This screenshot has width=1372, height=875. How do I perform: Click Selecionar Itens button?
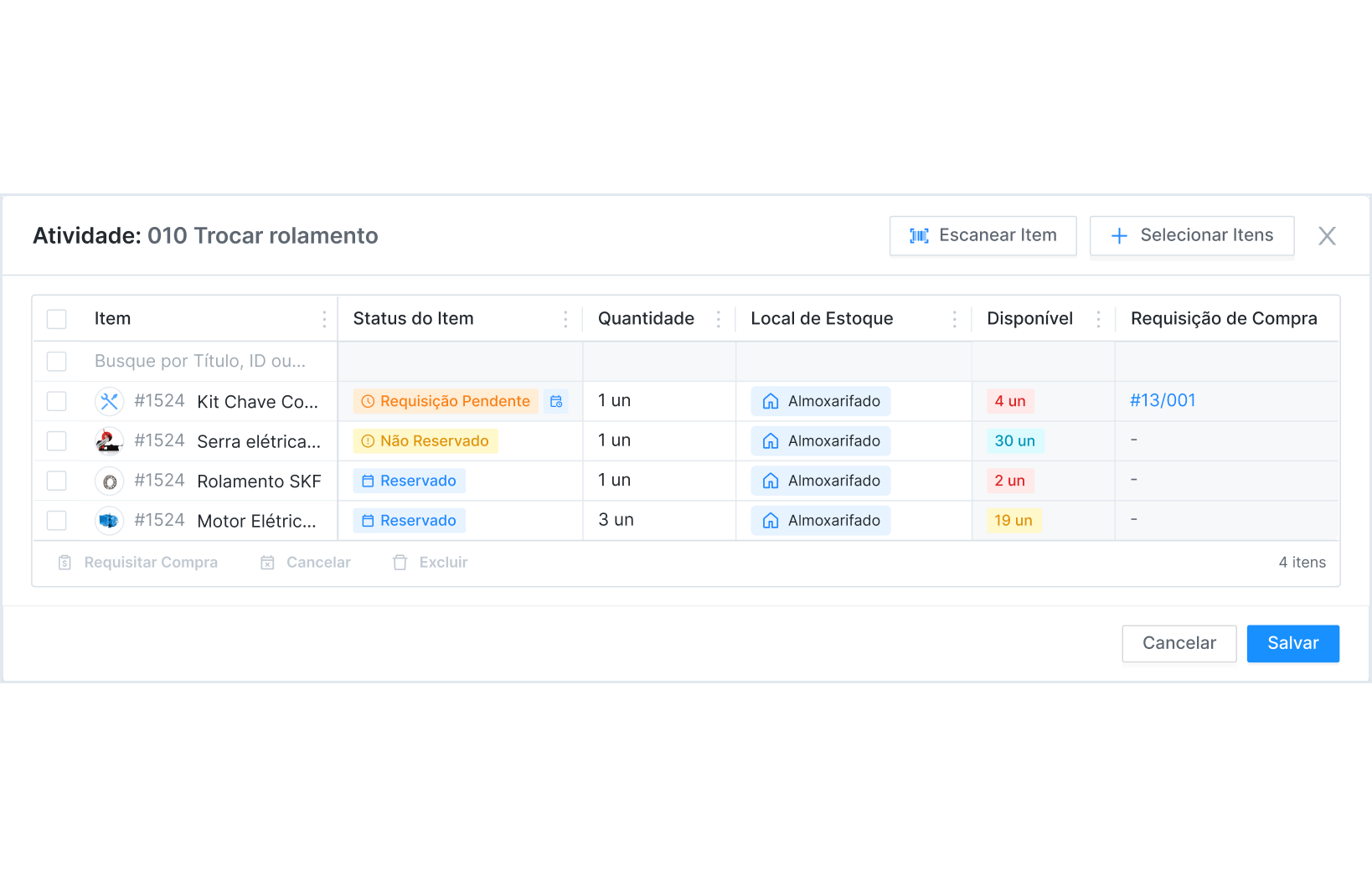[1191, 236]
